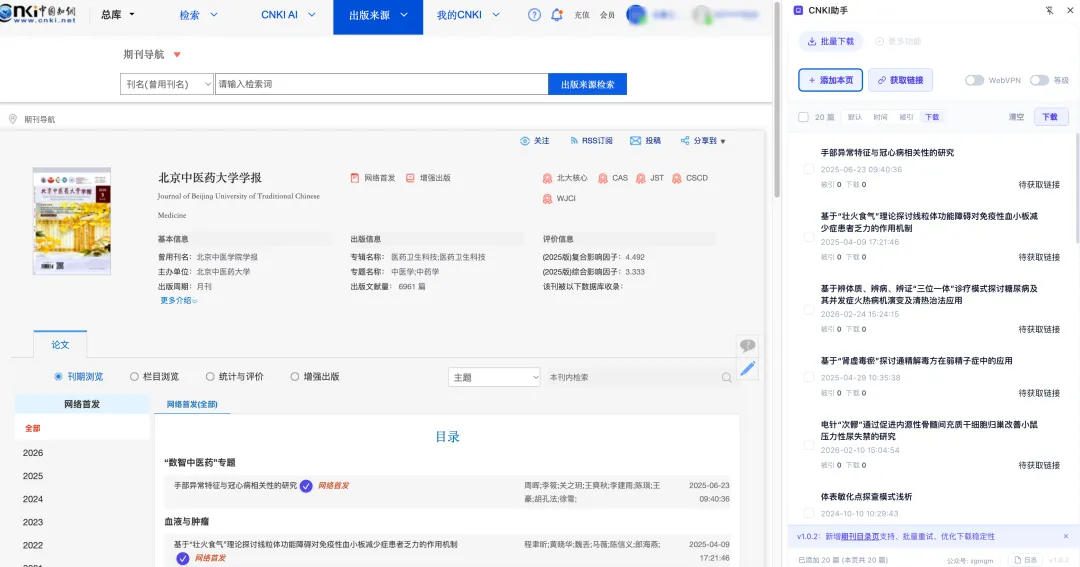Image resolution: width=1080 pixels, height=567 pixels.
Task: Click the 充值 recharge link
Action: pos(582,14)
